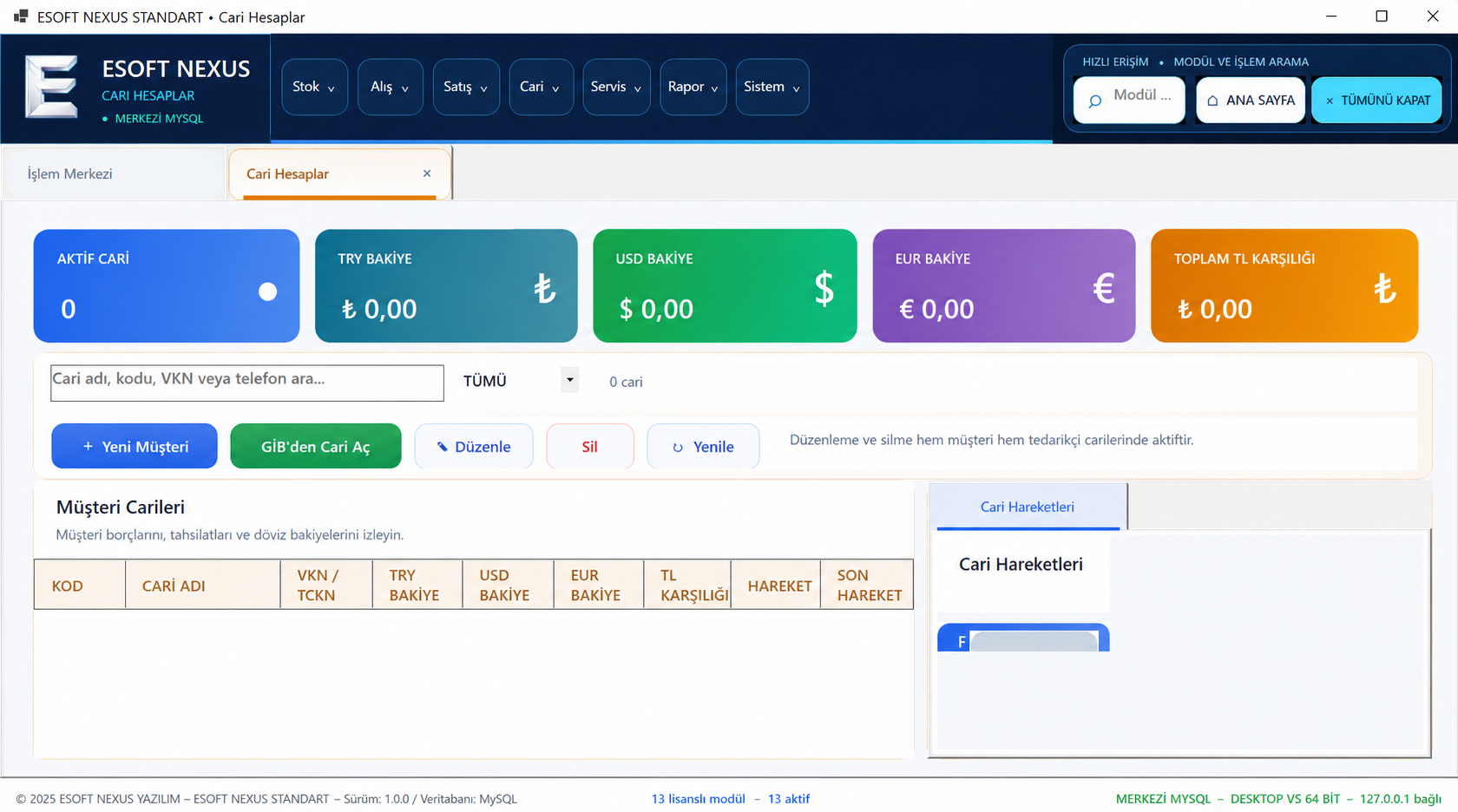Open the Sistem dropdown menu
The height and width of the screenshot is (812, 1458).
coord(772,87)
